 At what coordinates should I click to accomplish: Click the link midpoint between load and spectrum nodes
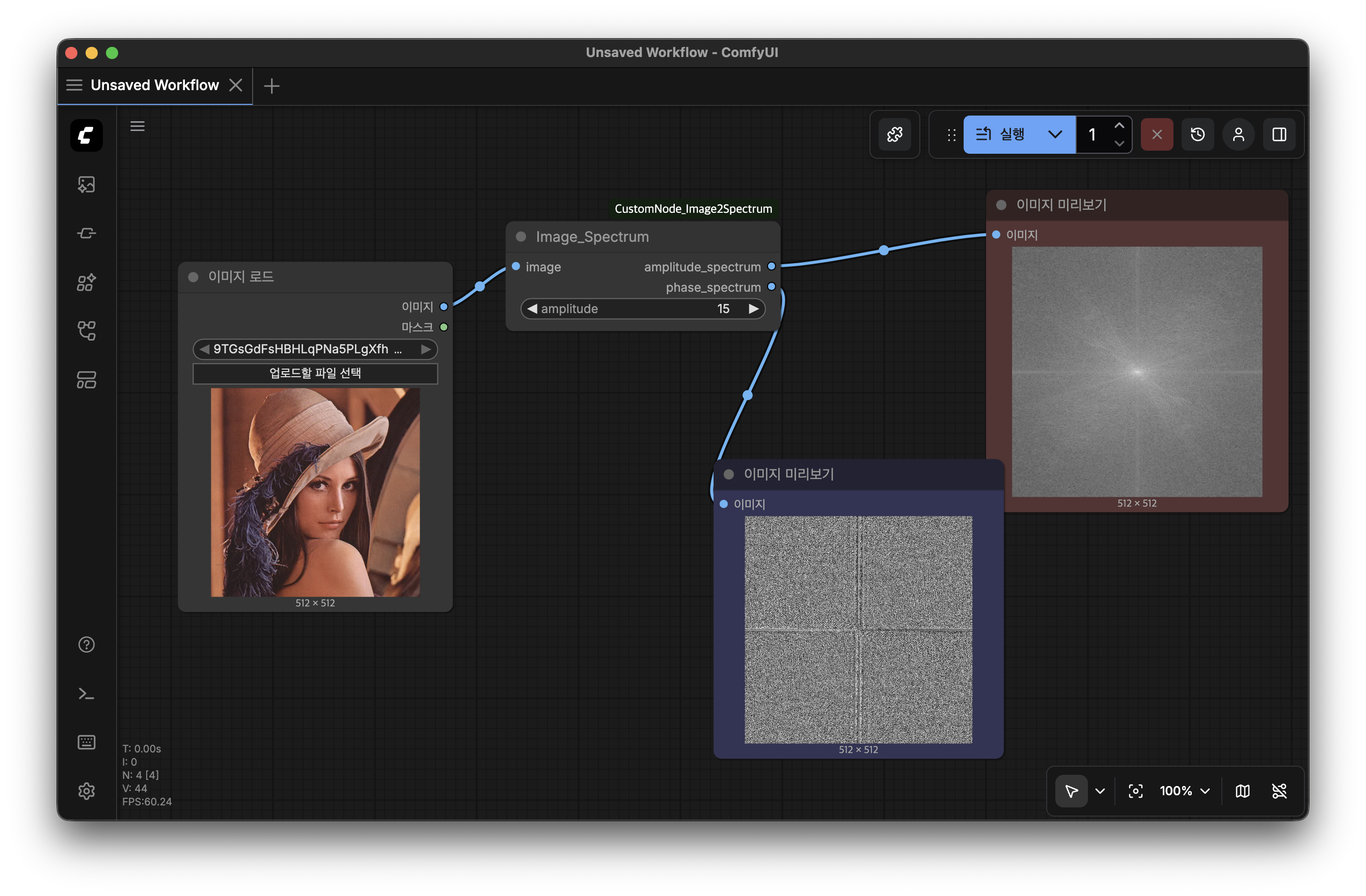480,286
